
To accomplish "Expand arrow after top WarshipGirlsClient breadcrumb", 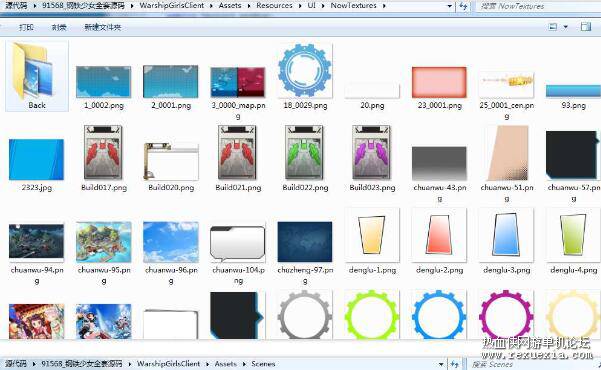I will pyautogui.click(x=212, y=6).
